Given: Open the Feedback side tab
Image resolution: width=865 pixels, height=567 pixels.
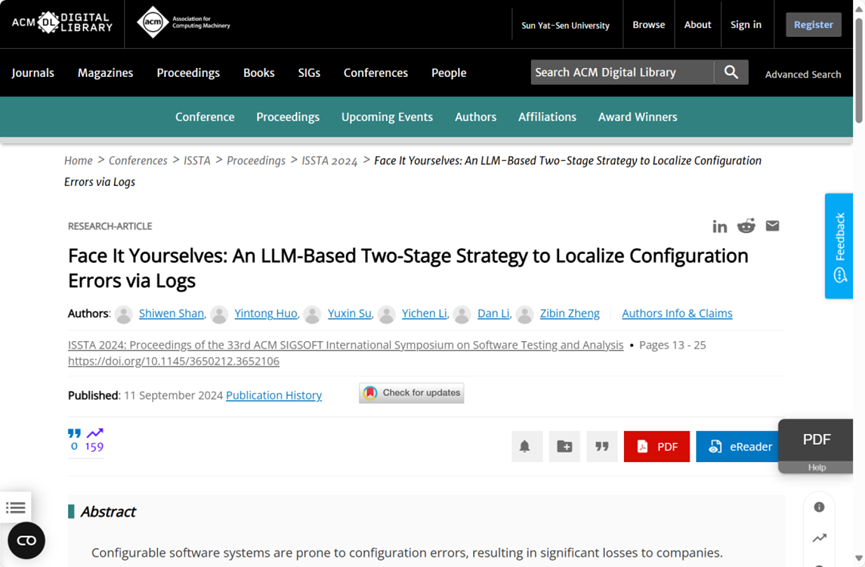Looking at the screenshot, I should pos(838,246).
